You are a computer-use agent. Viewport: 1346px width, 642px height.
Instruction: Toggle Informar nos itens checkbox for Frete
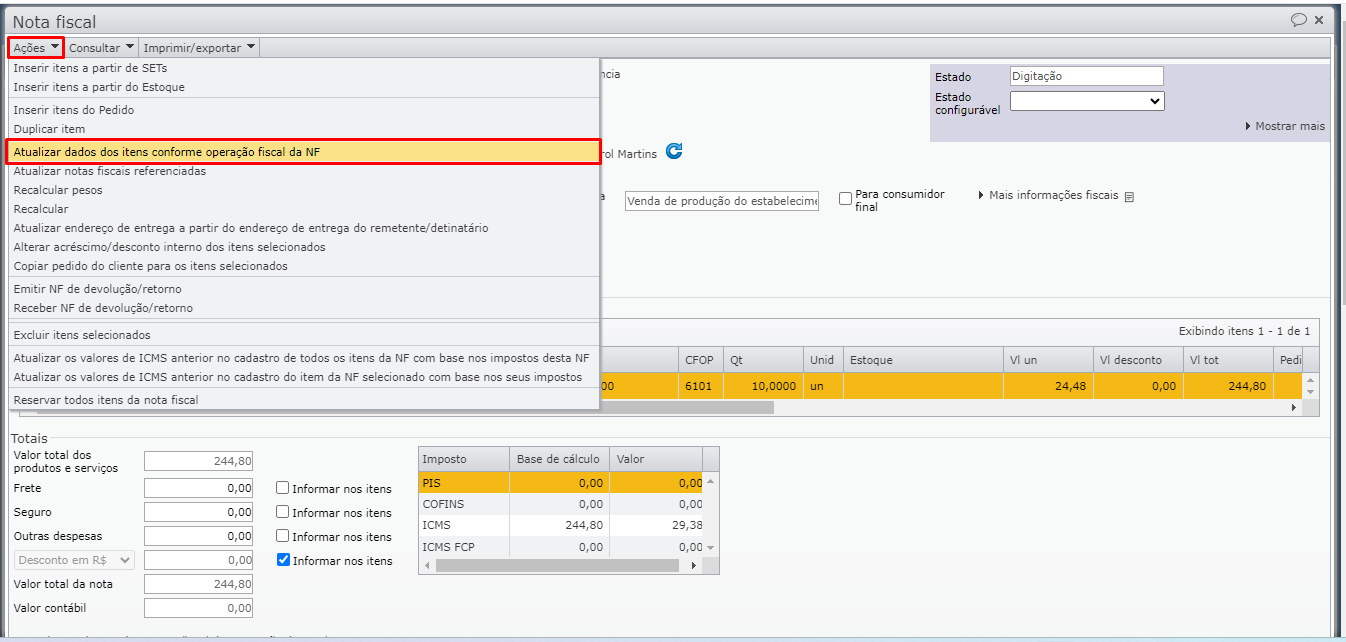click(x=283, y=489)
